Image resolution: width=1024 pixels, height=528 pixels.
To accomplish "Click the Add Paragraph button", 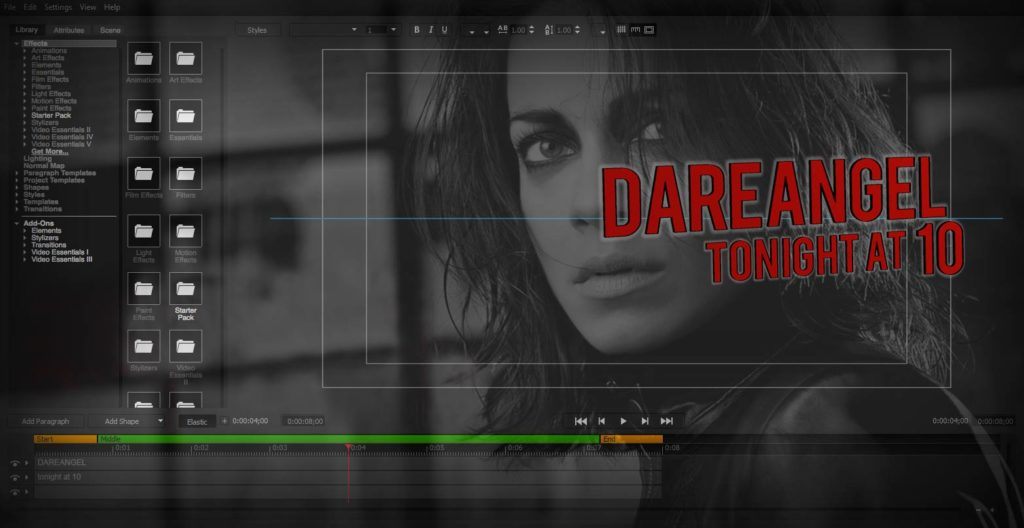I will coord(46,422).
